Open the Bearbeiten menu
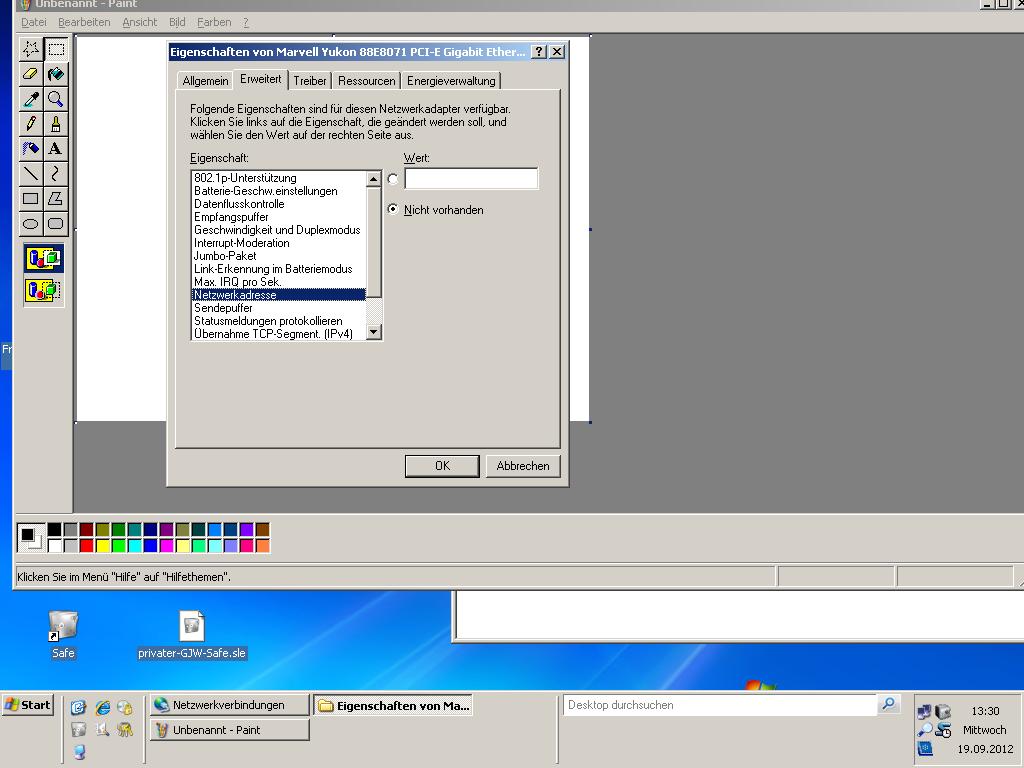 [x=84, y=22]
